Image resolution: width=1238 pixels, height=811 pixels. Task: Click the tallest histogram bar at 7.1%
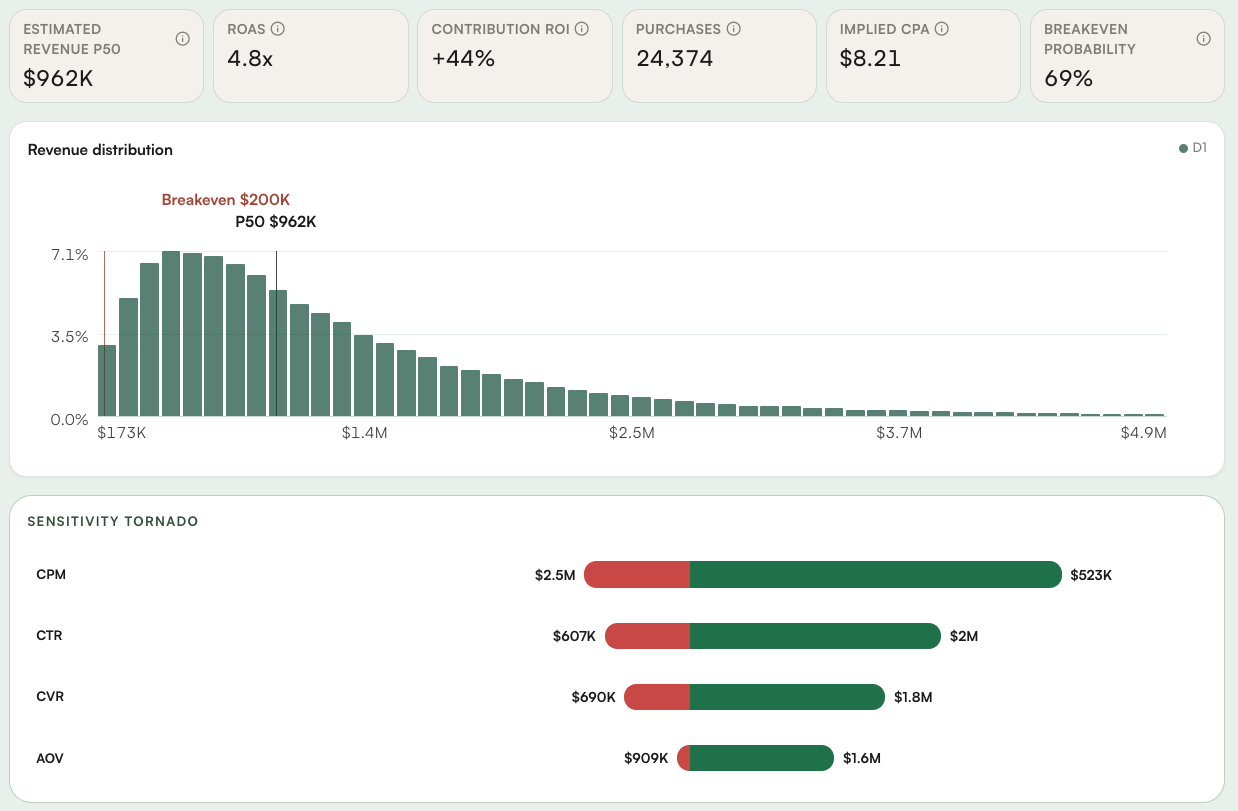pos(171,334)
